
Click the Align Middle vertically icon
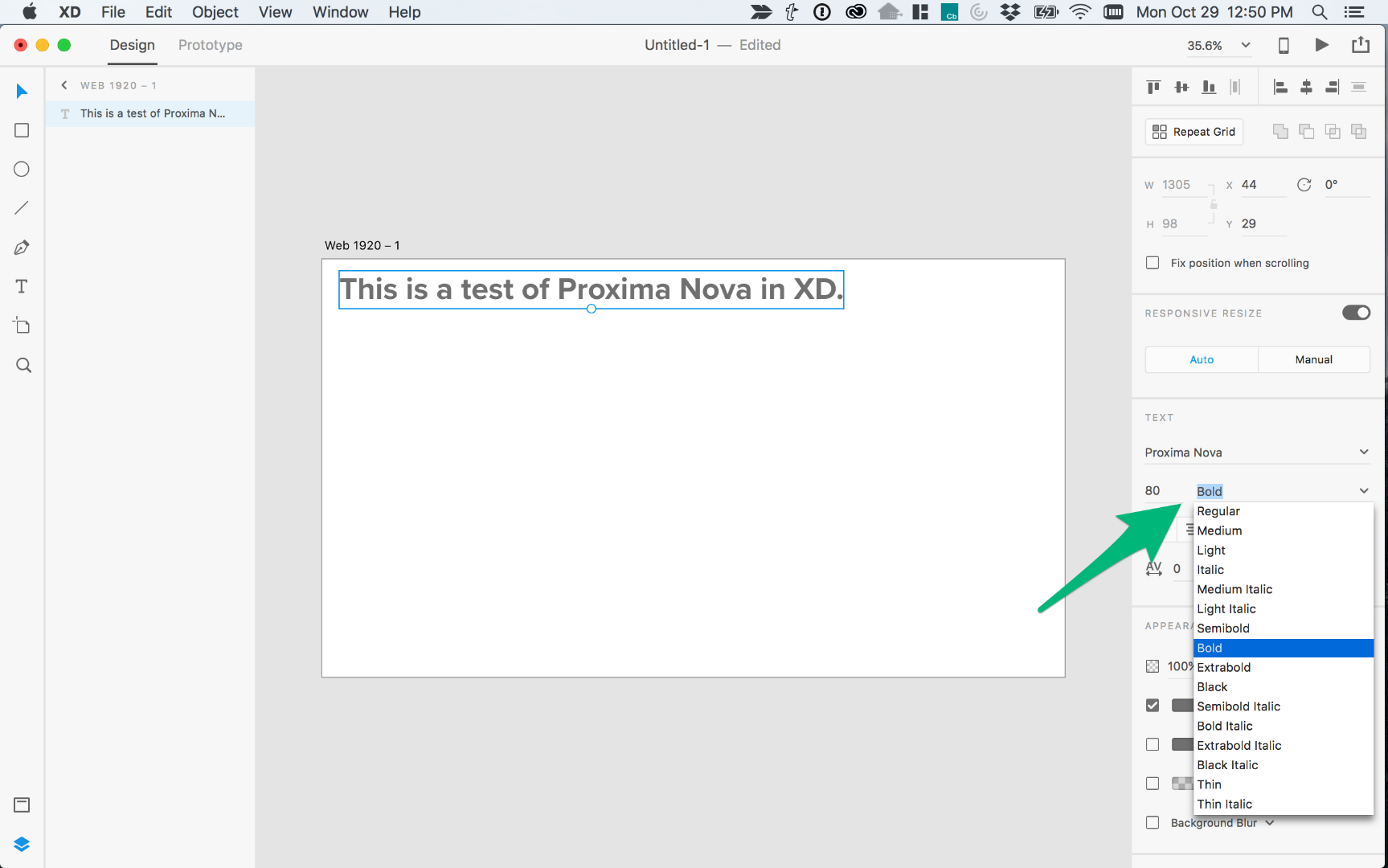point(1181,87)
